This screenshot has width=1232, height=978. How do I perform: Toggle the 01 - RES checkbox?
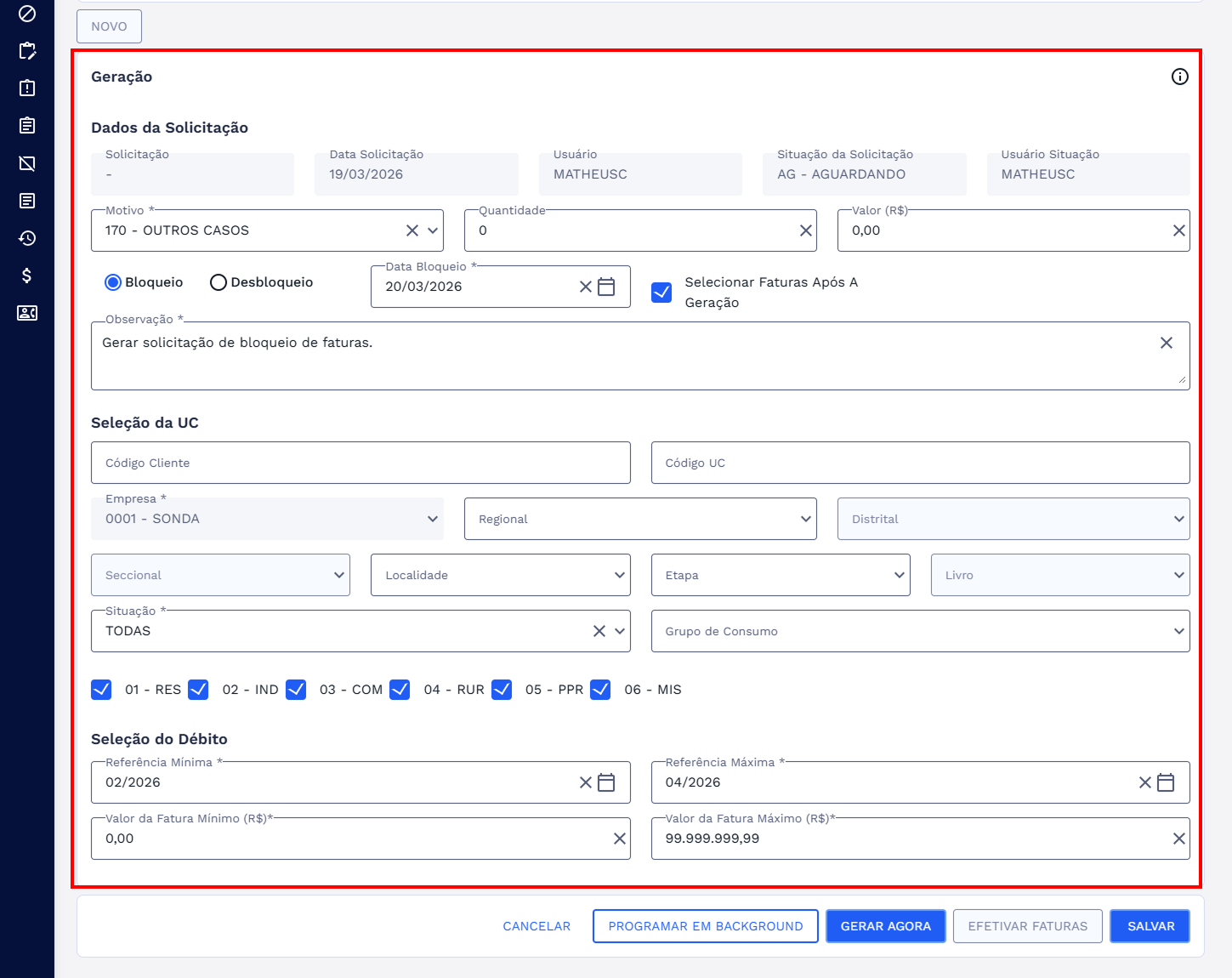[x=101, y=690]
